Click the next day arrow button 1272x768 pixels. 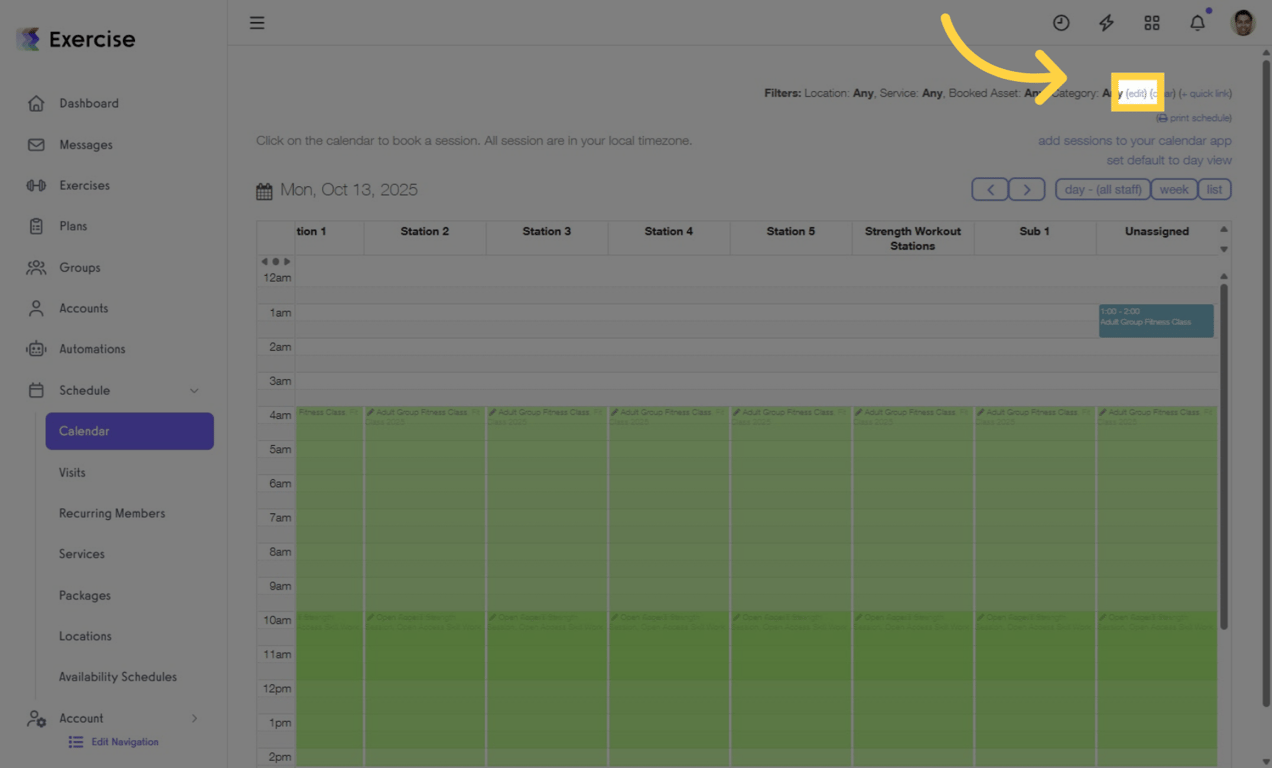(x=1027, y=189)
